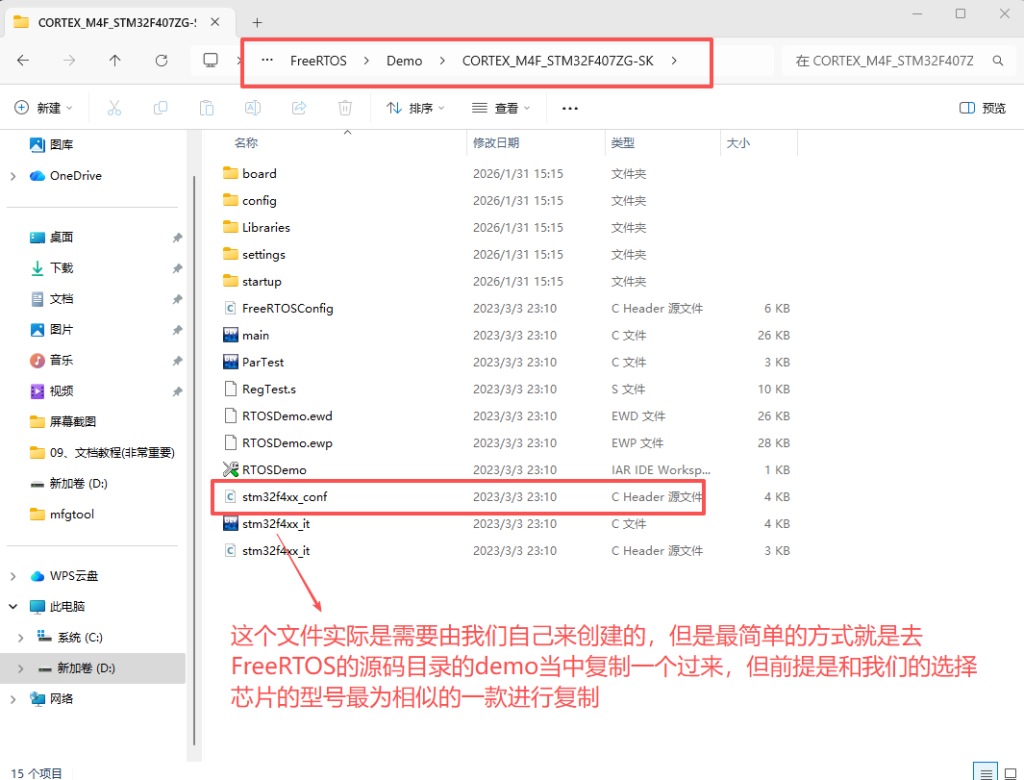Refresh the current folder view
Image resolution: width=1024 pixels, height=780 pixels.
point(161,60)
